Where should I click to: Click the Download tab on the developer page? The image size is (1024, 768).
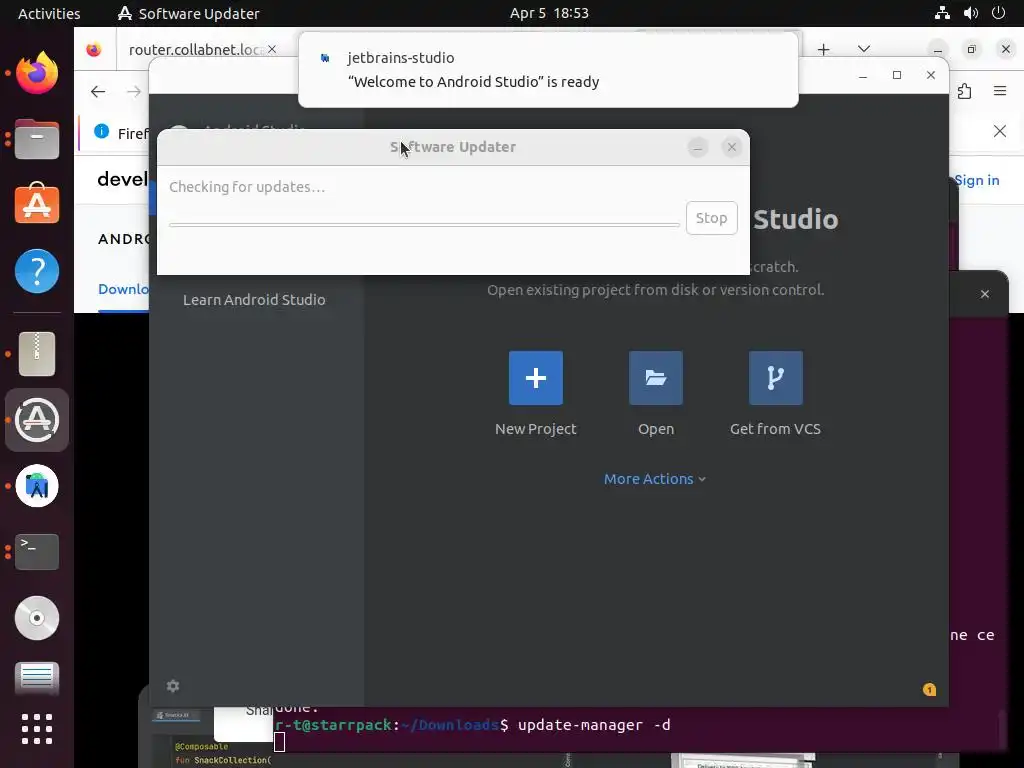point(123,289)
